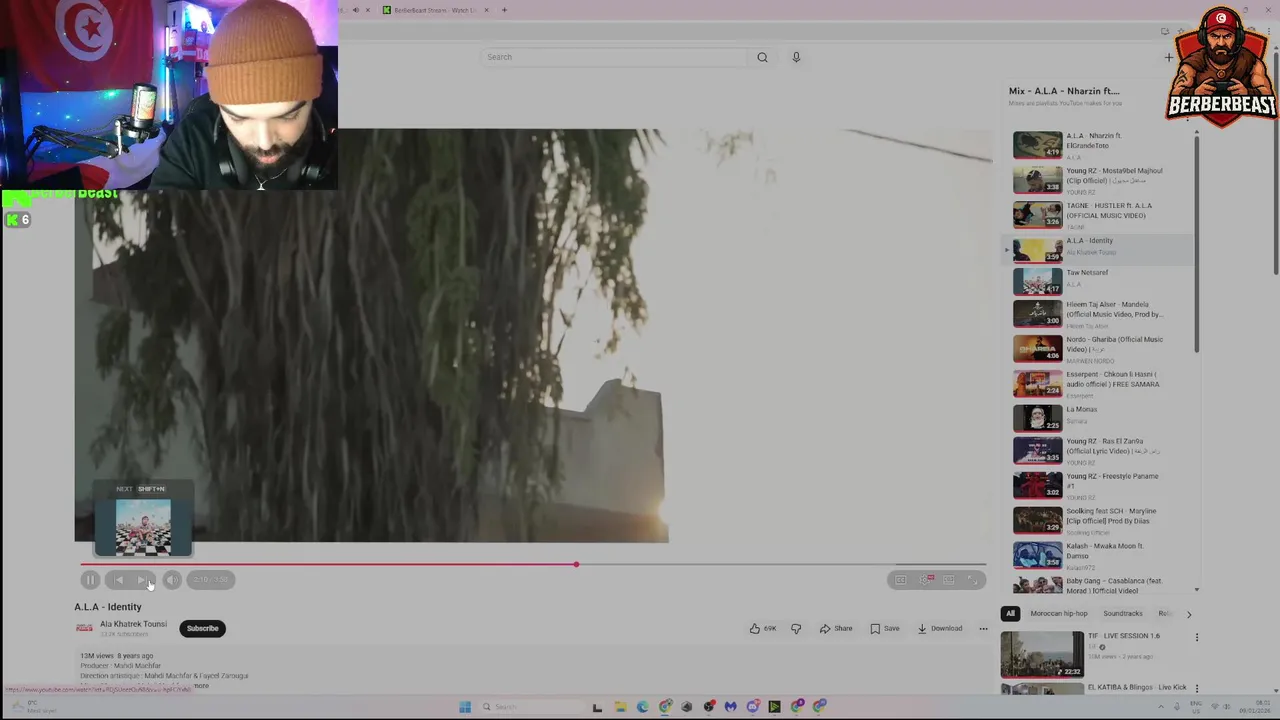The width and height of the screenshot is (1280, 720).
Task: Play Hleem Taj Alser - Mandela from mix
Action: [1100, 314]
